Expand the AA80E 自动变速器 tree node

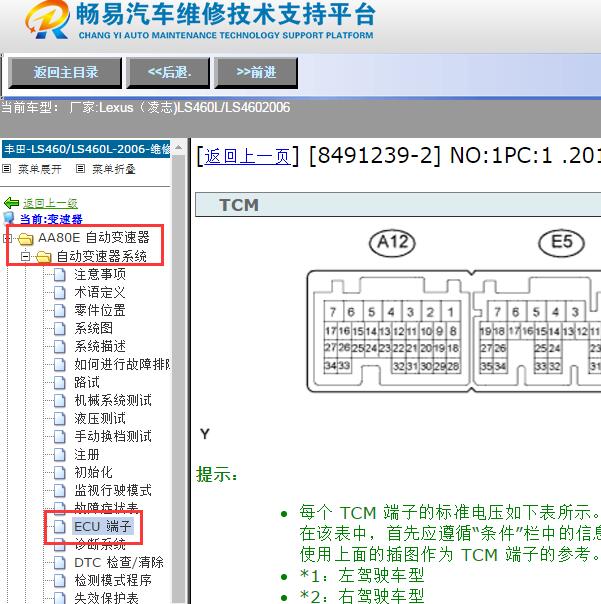tap(7, 238)
